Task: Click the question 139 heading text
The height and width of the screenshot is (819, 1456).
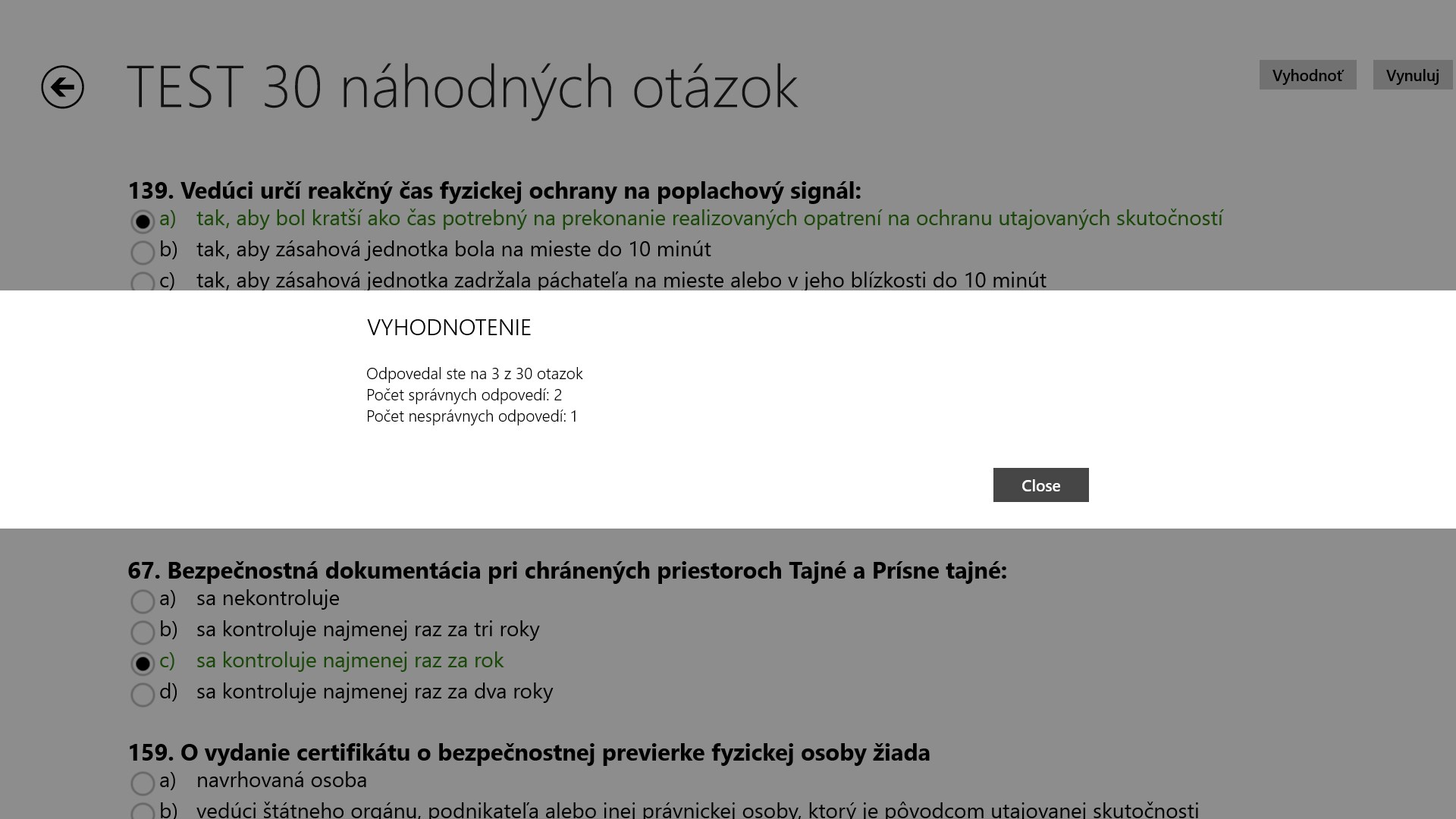Action: coord(494,190)
